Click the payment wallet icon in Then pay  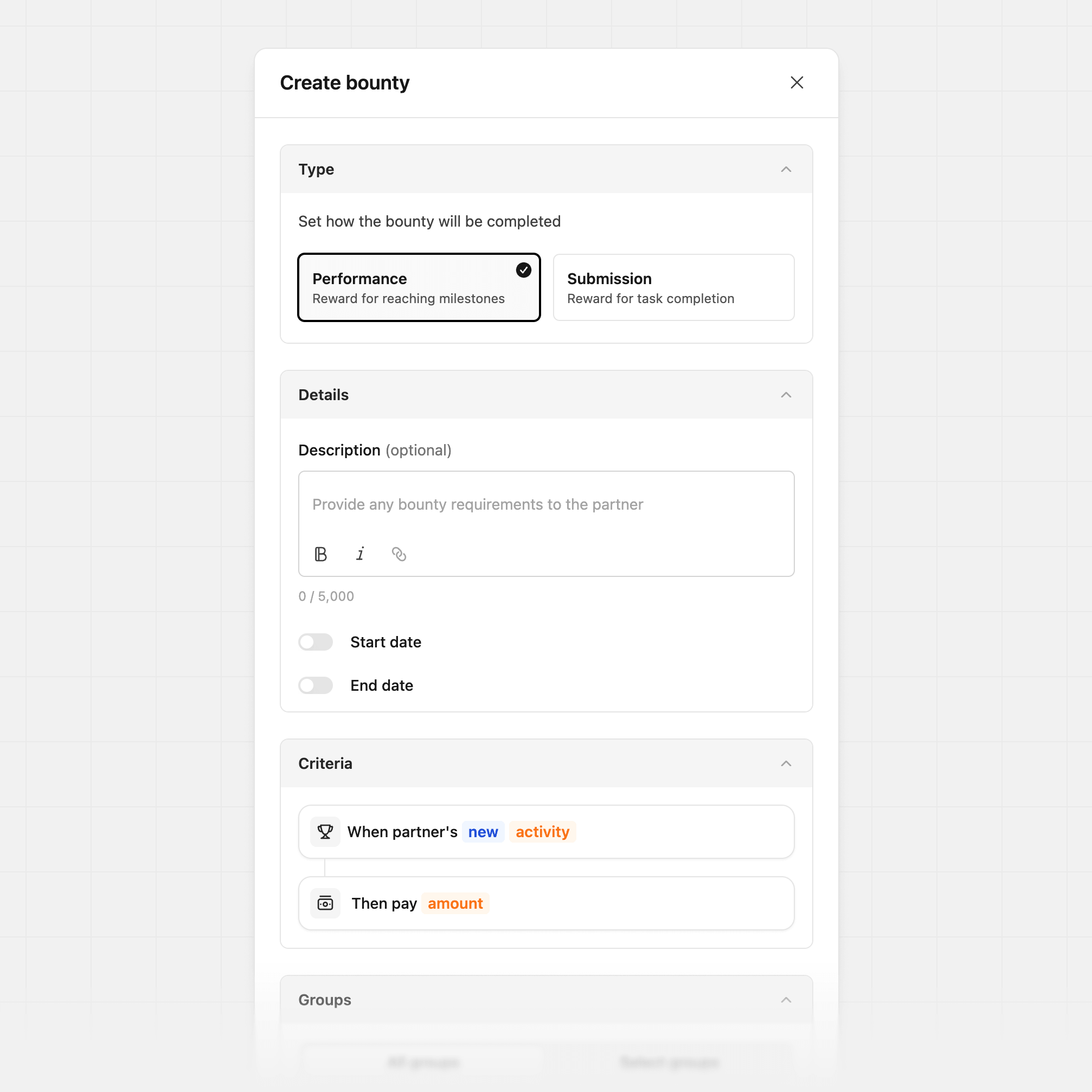click(325, 903)
